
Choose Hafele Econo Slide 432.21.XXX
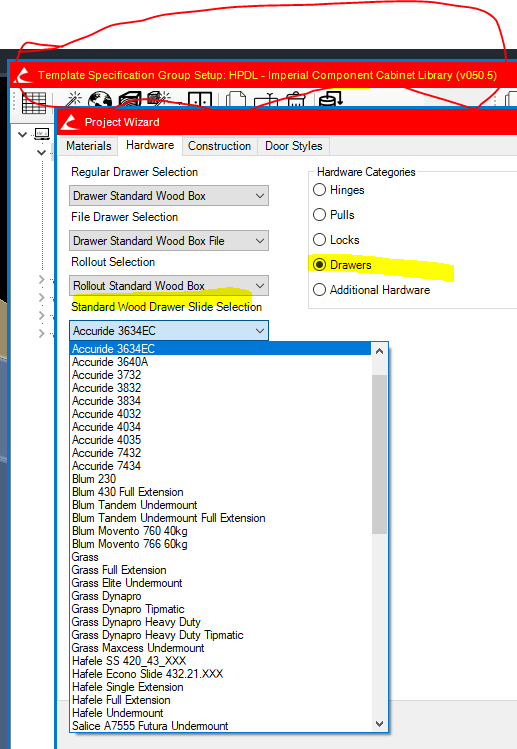pos(220,674)
